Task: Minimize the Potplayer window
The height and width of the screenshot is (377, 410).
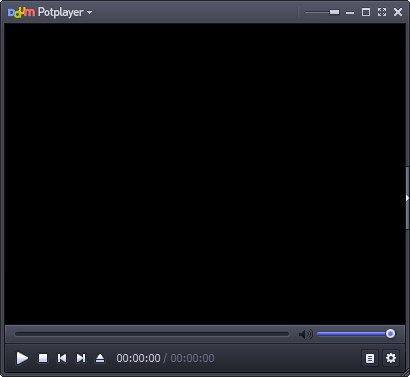Action: click(350, 13)
